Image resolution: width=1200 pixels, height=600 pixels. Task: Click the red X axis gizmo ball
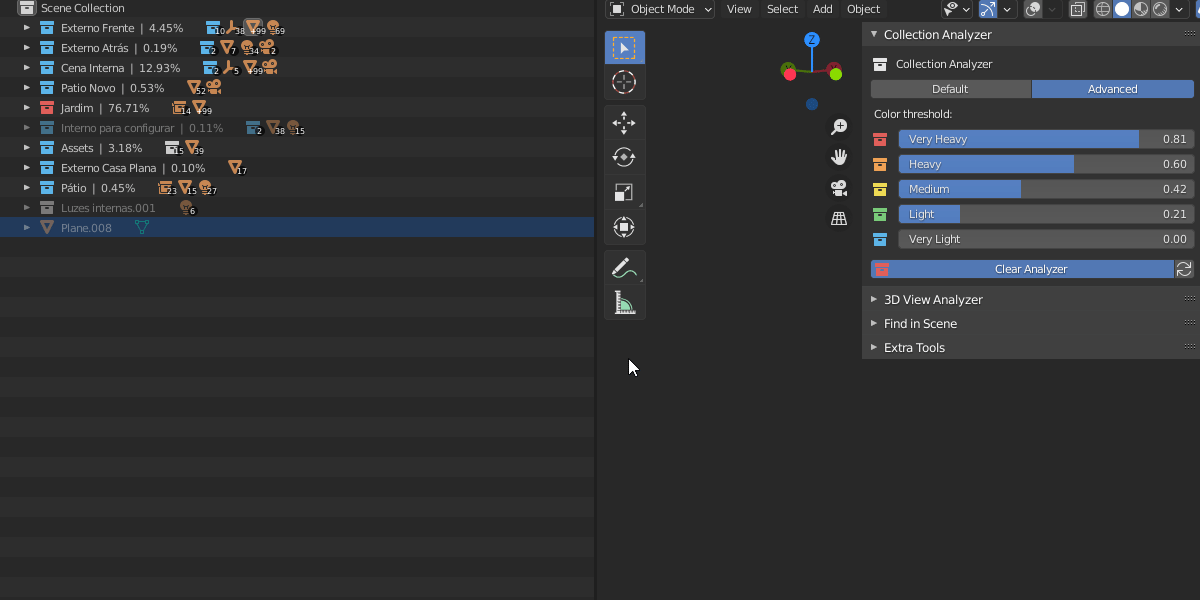tap(790, 73)
